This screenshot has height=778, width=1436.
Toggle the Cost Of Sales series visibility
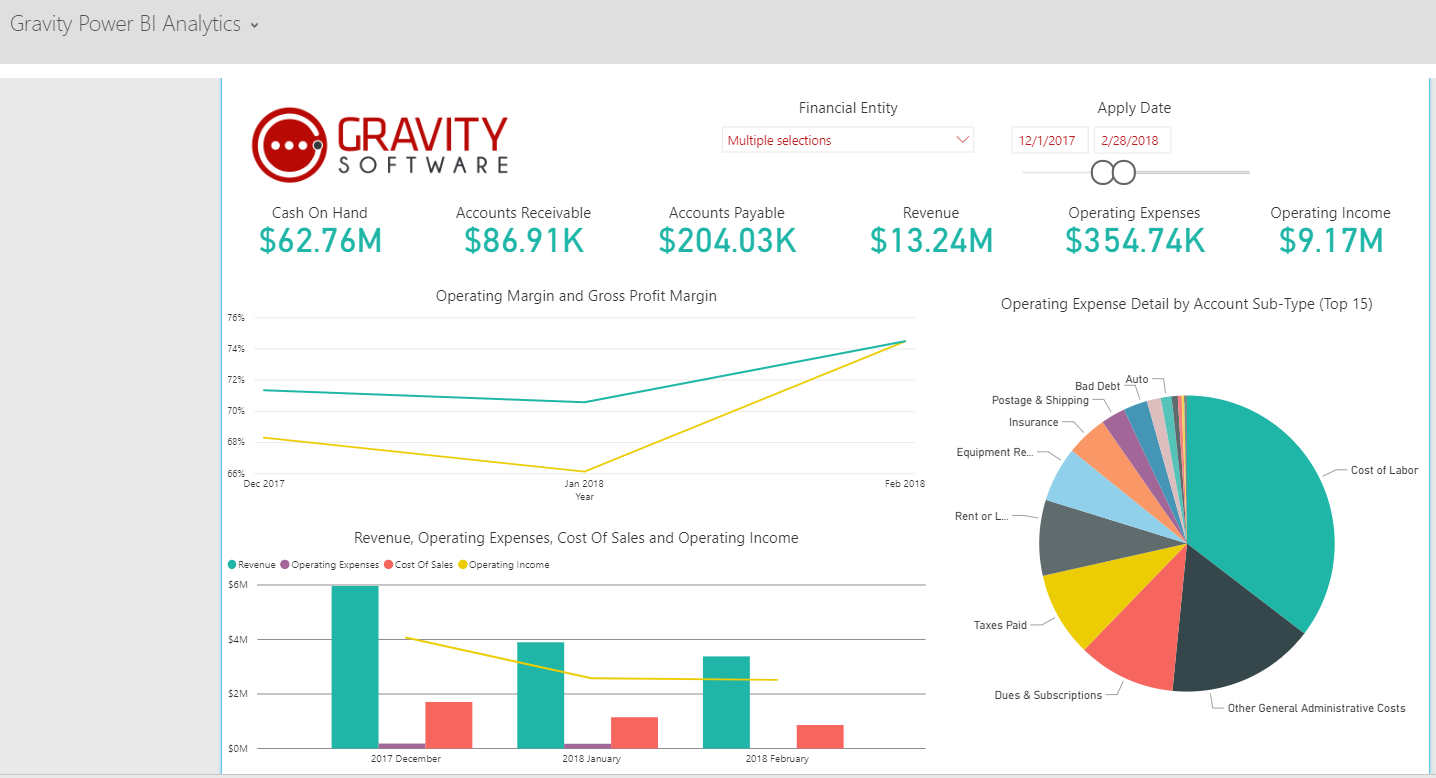tap(390, 564)
